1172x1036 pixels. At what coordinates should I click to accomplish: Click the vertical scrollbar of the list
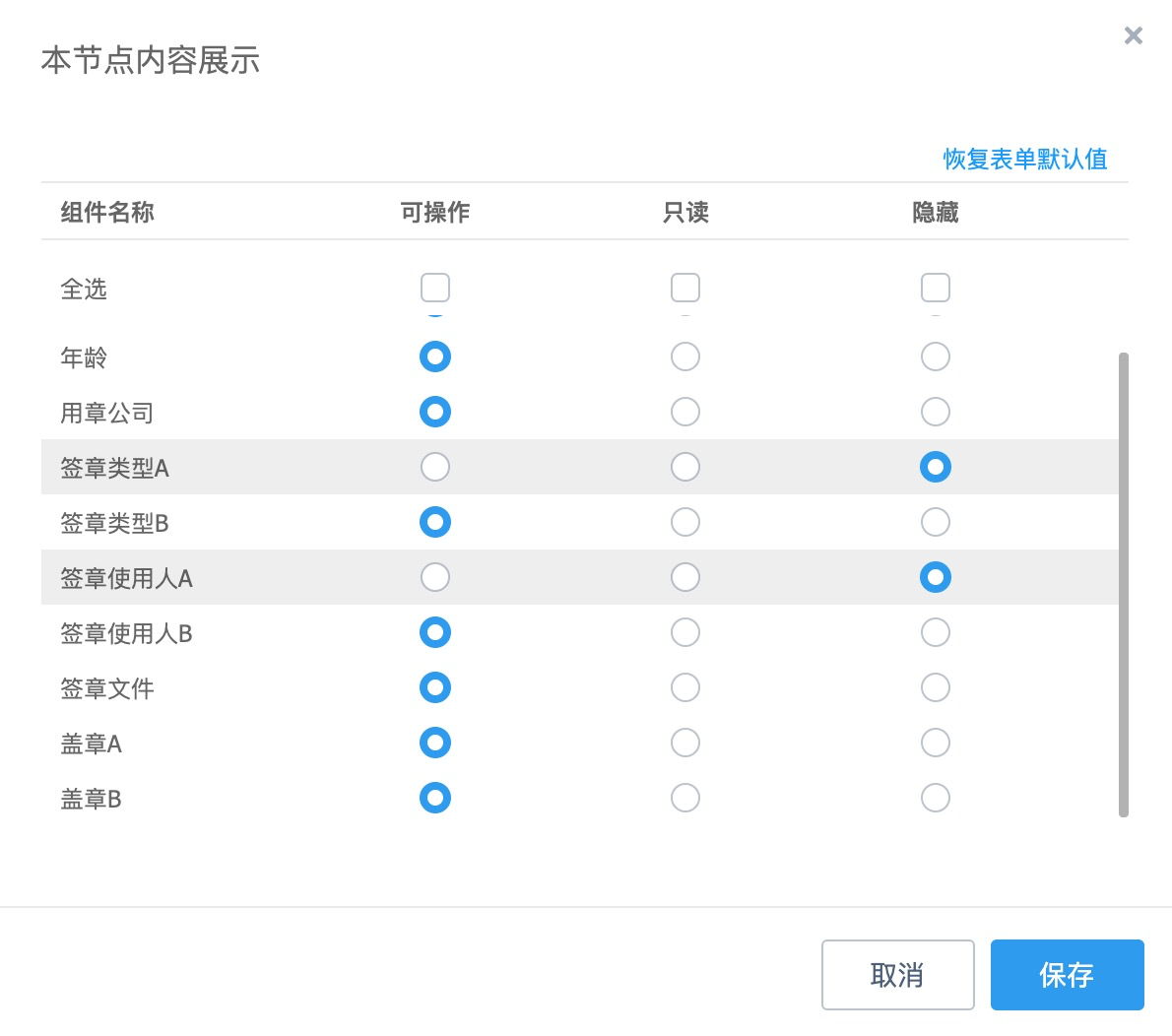[x=1124, y=584]
